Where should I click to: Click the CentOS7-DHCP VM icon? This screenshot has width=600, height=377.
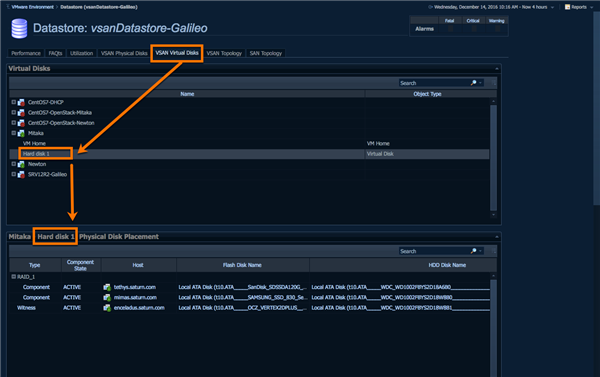21,103
